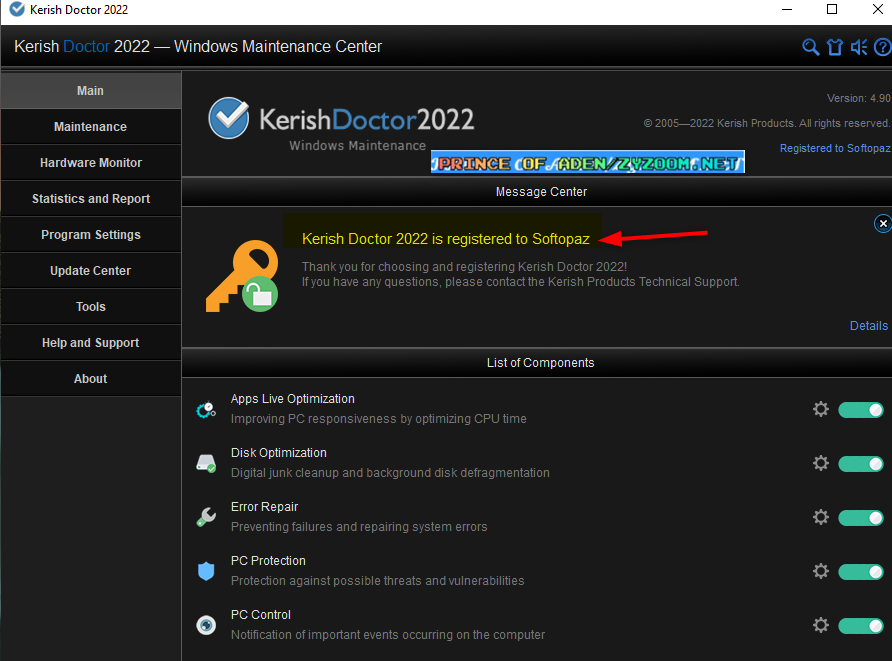Minimize the Kerish Doctor window
The height and width of the screenshot is (661, 892).
tap(787, 10)
